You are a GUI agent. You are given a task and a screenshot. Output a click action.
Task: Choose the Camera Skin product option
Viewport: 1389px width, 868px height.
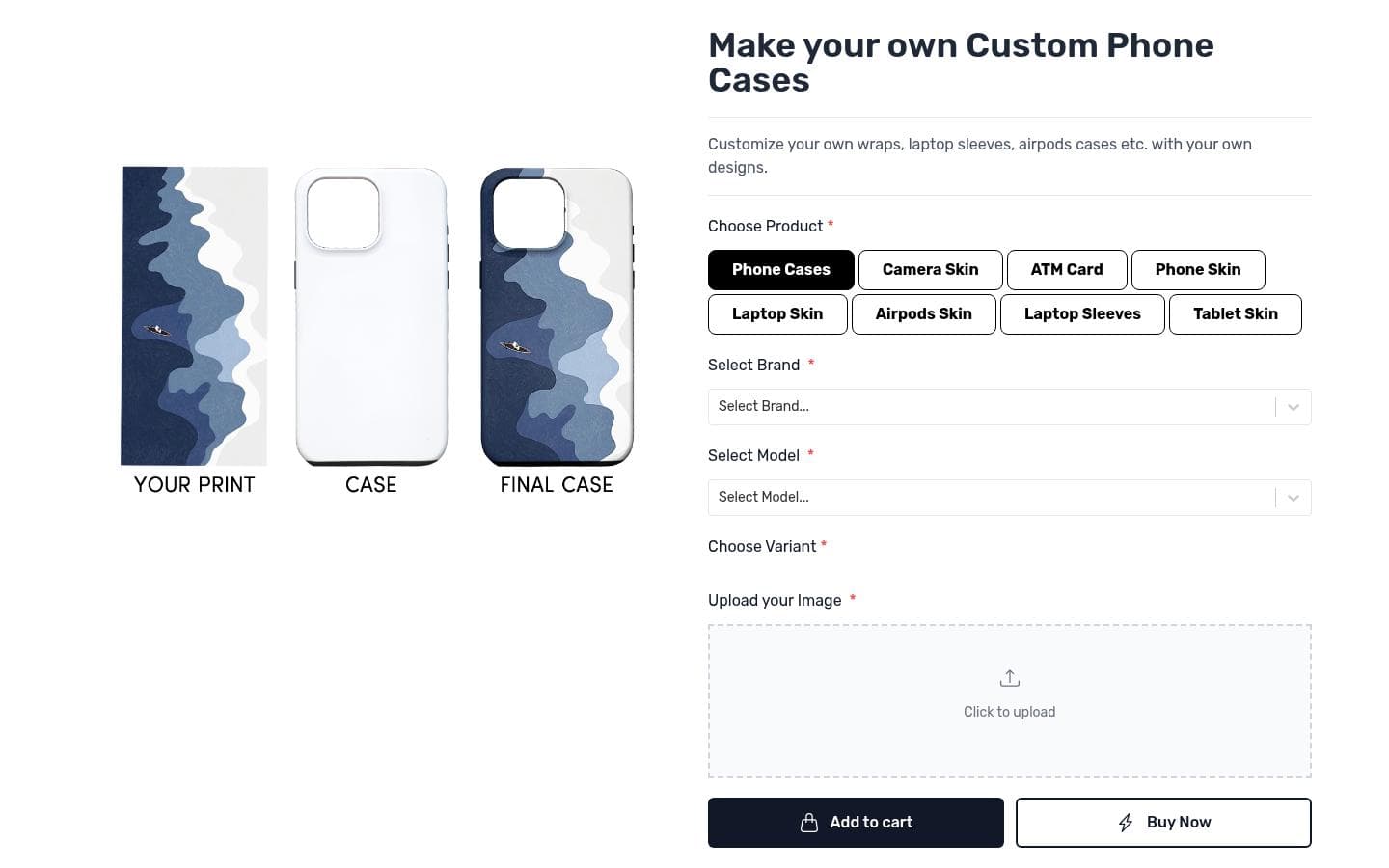930,270
